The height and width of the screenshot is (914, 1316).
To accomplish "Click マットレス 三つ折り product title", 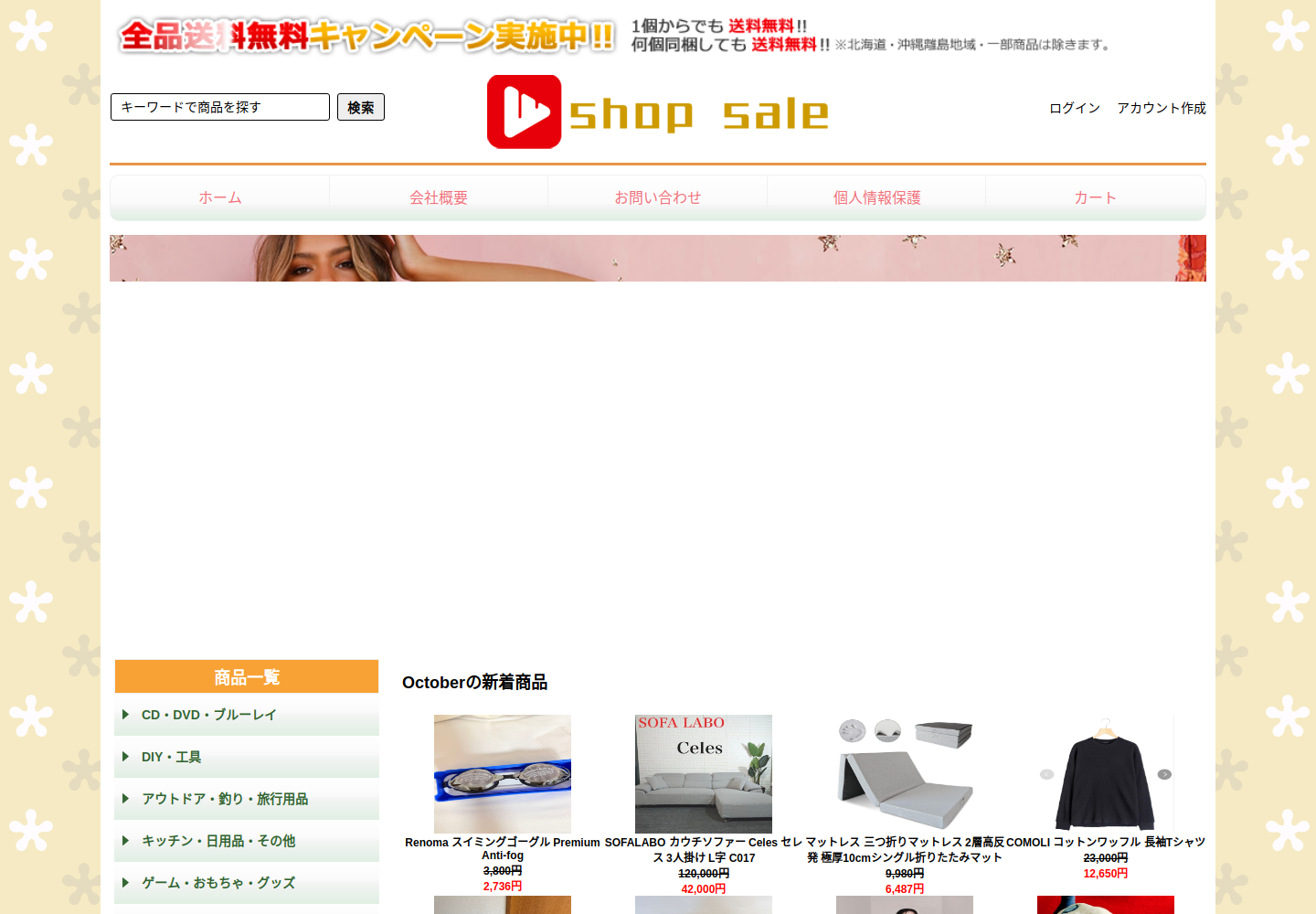I will [x=905, y=850].
